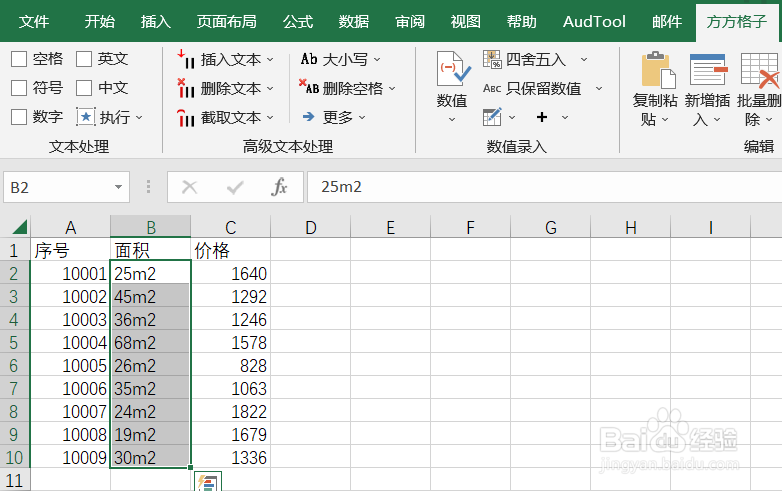Switch to the 页面布局 tab

pos(227,21)
